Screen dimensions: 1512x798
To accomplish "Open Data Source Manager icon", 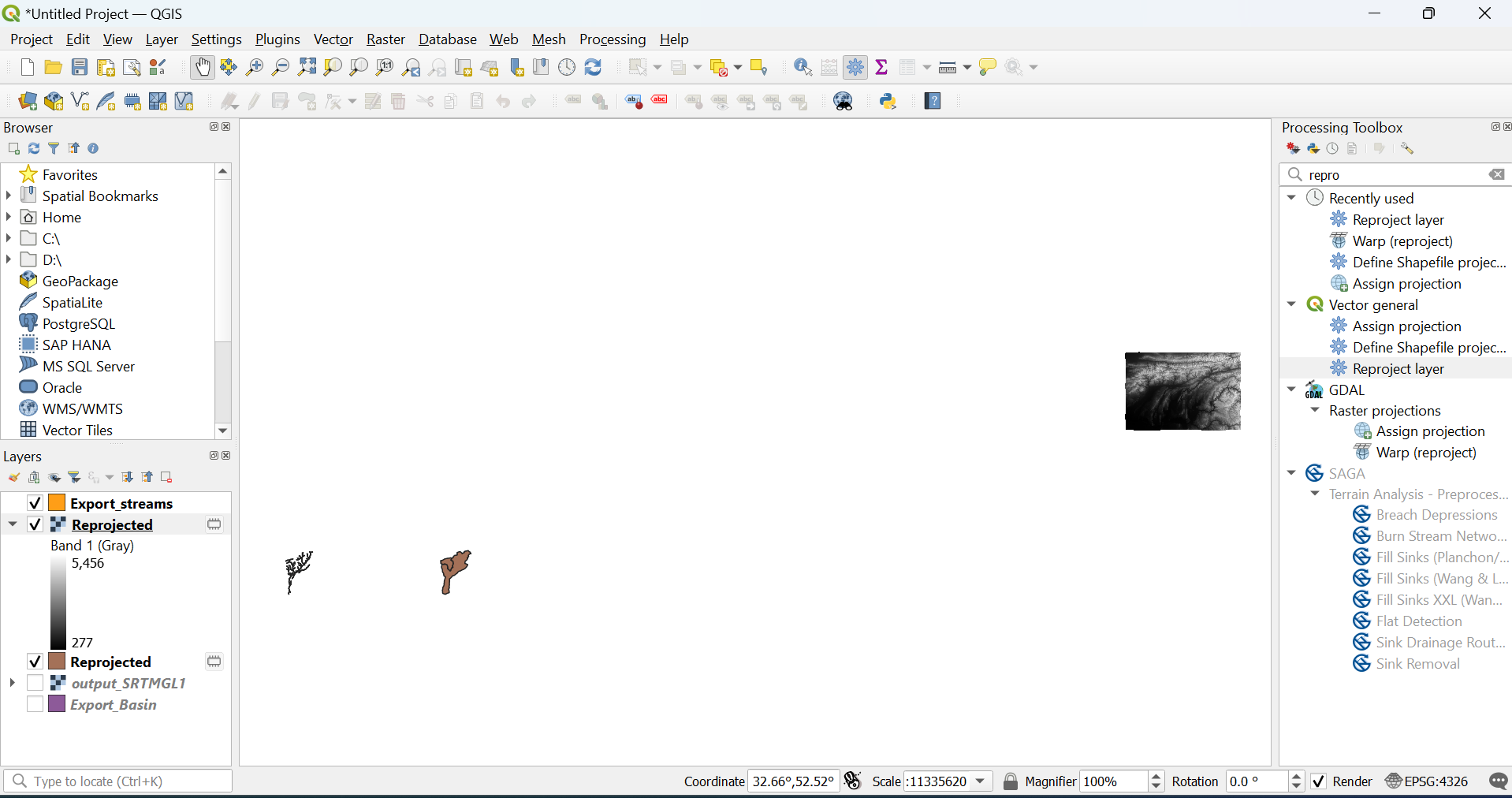I will point(28,102).
